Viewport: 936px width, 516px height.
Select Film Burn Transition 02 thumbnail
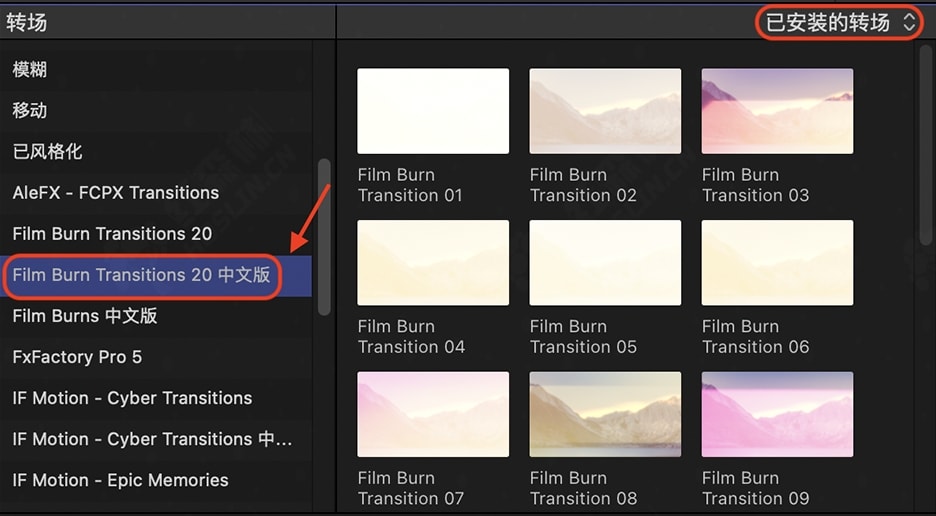pos(605,111)
